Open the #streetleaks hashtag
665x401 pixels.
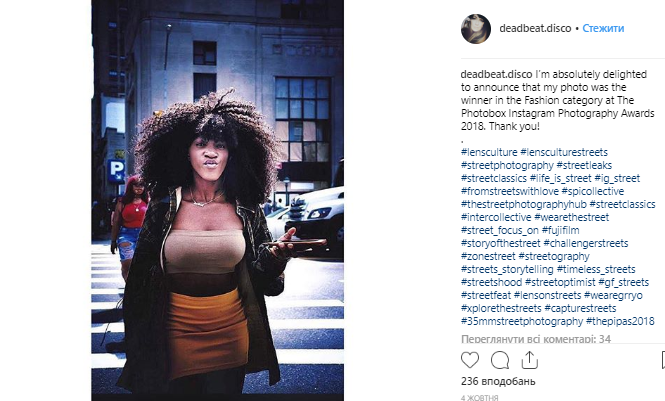pos(584,165)
